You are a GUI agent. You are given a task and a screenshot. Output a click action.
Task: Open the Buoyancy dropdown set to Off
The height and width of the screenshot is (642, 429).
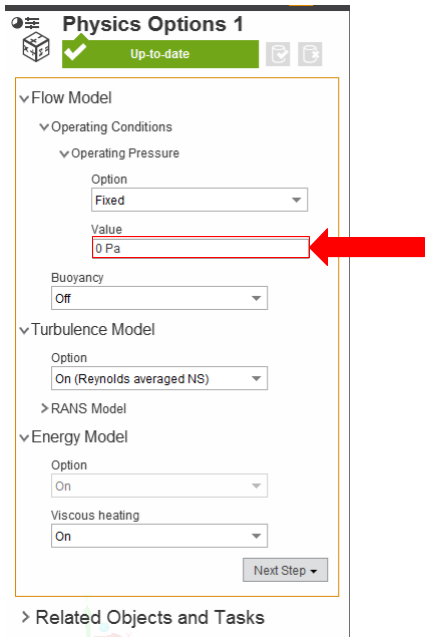(159, 298)
